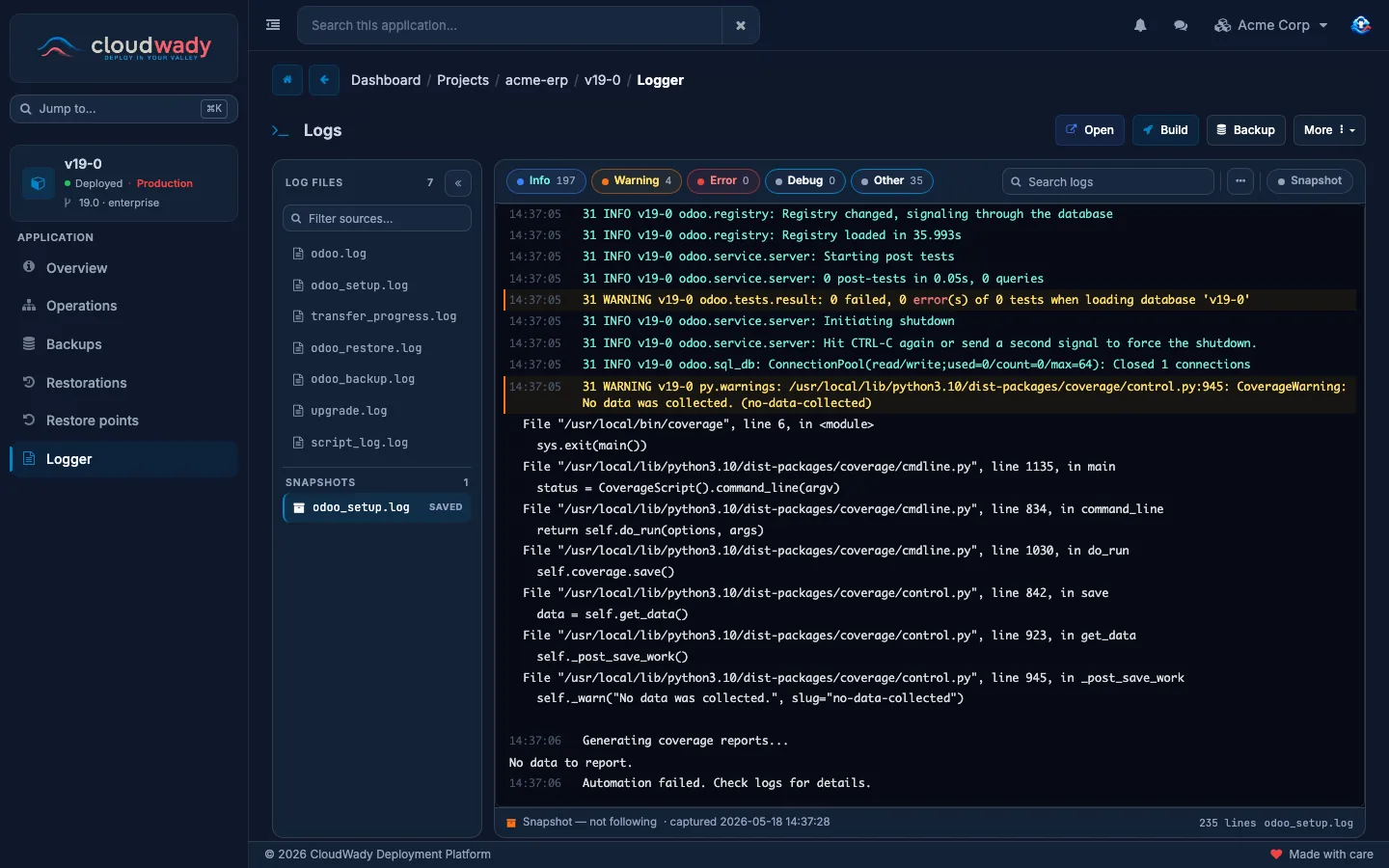
Task: Click the '235 lines odoo_setup.log' status text
Action: coord(1275,823)
